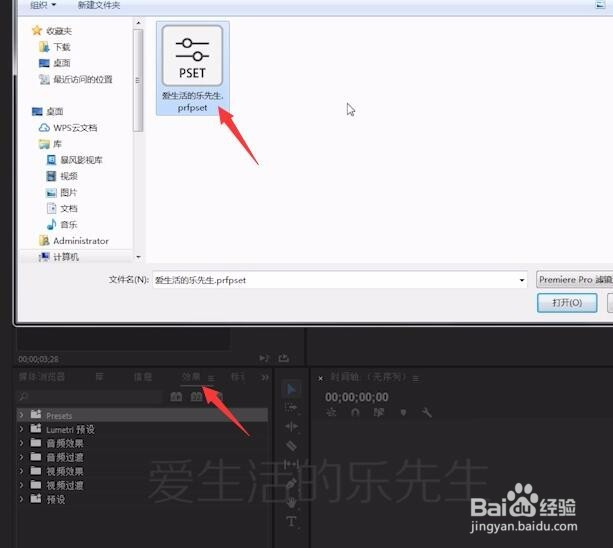Screen dimensions: 613x548
Task: Select the Ripple Edit tool
Action: 291,426
